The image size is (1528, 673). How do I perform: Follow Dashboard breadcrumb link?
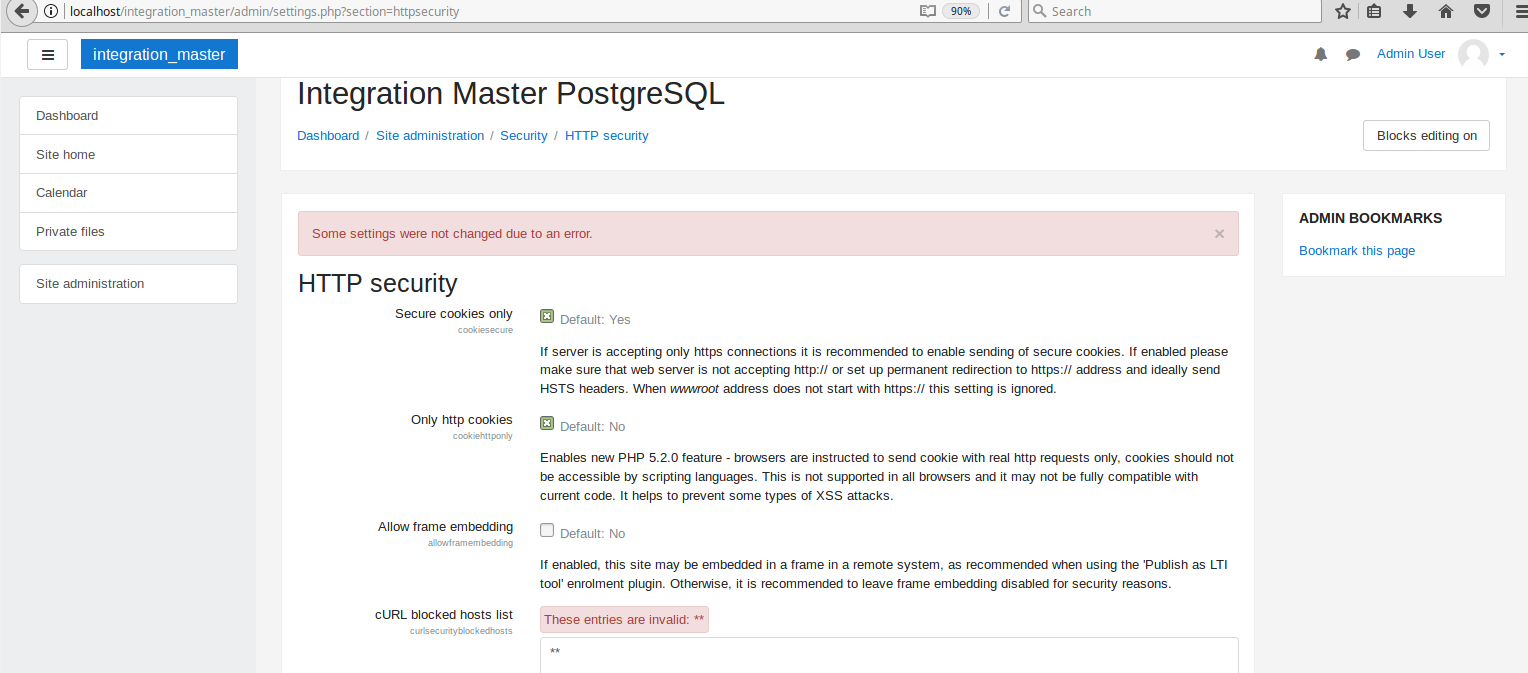(x=328, y=136)
